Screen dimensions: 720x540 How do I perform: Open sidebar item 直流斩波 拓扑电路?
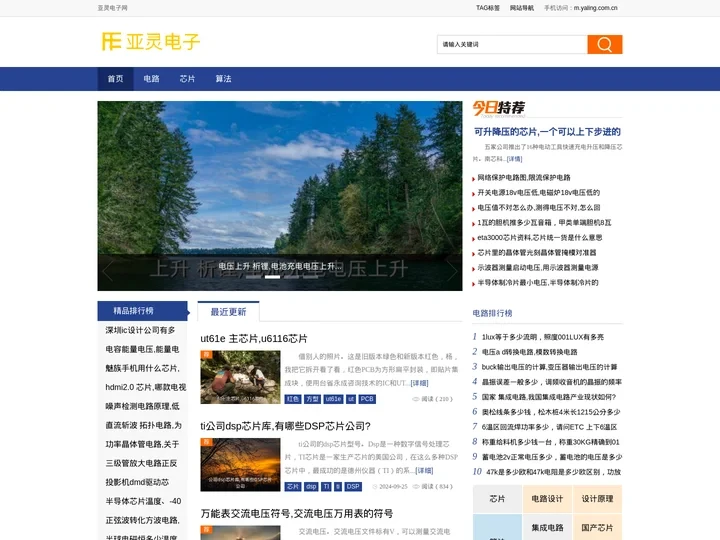click(144, 426)
